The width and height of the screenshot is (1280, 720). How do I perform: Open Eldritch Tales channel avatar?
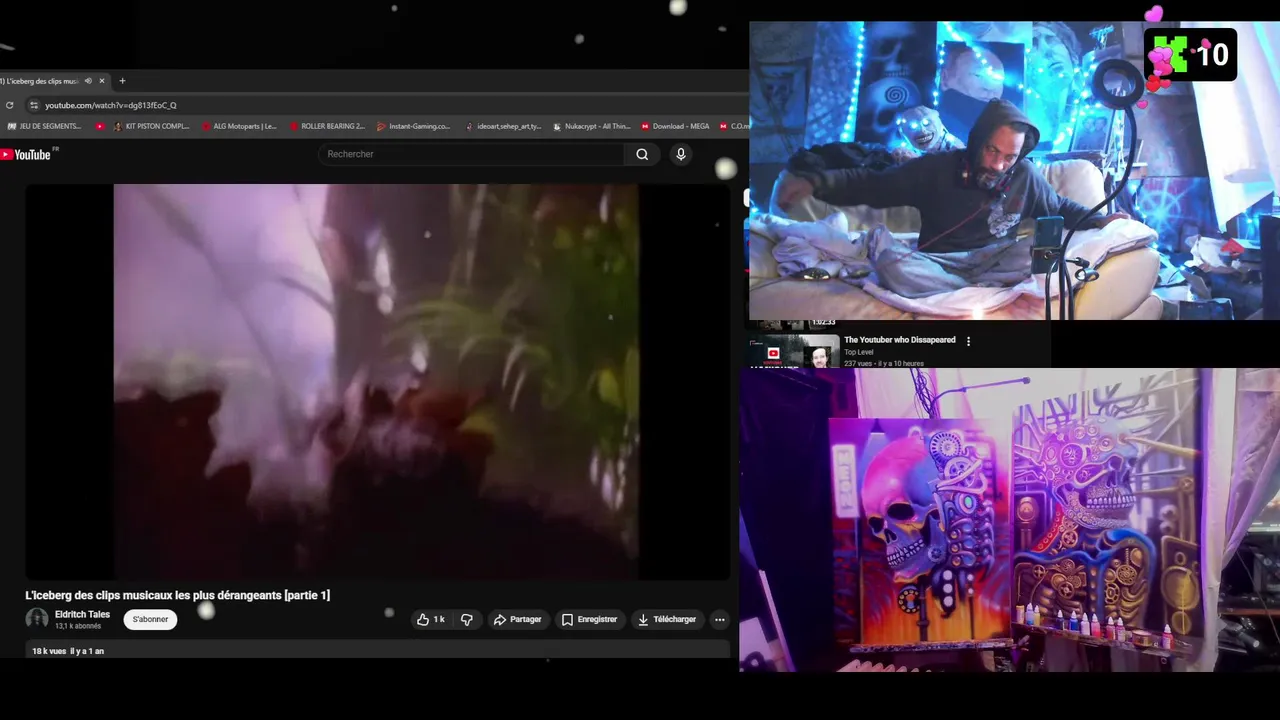[x=37, y=619]
